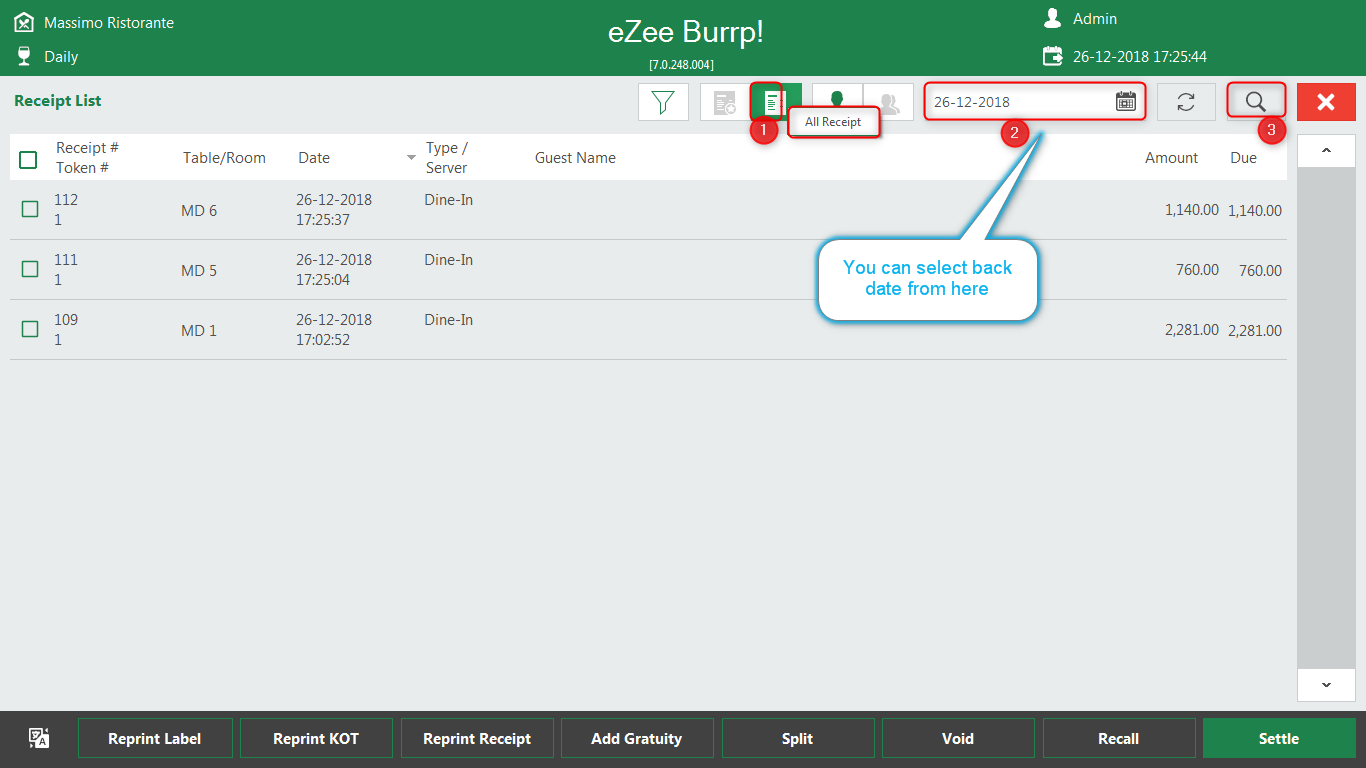Viewport: 1366px width, 768px height.
Task: Click the Type / Server column header
Action: [x=447, y=158]
